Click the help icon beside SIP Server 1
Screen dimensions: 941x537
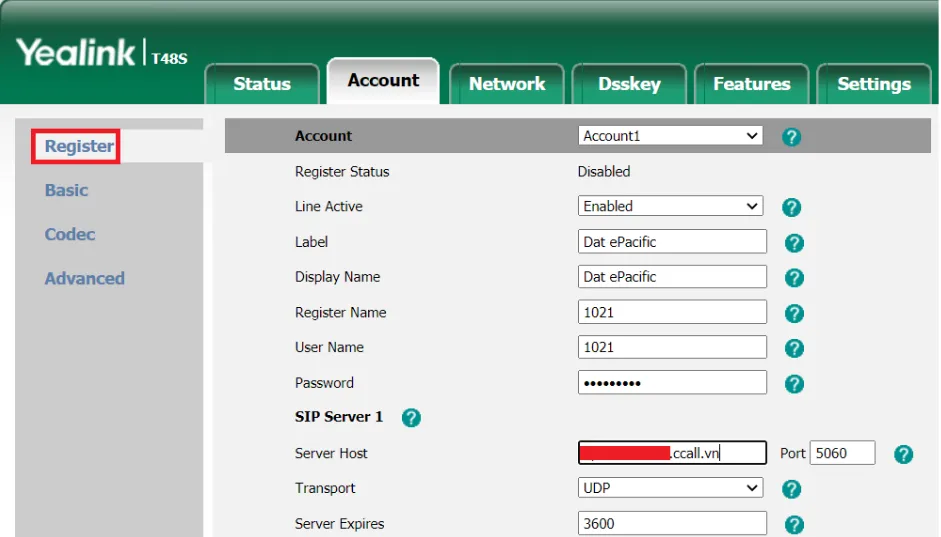[411, 418]
